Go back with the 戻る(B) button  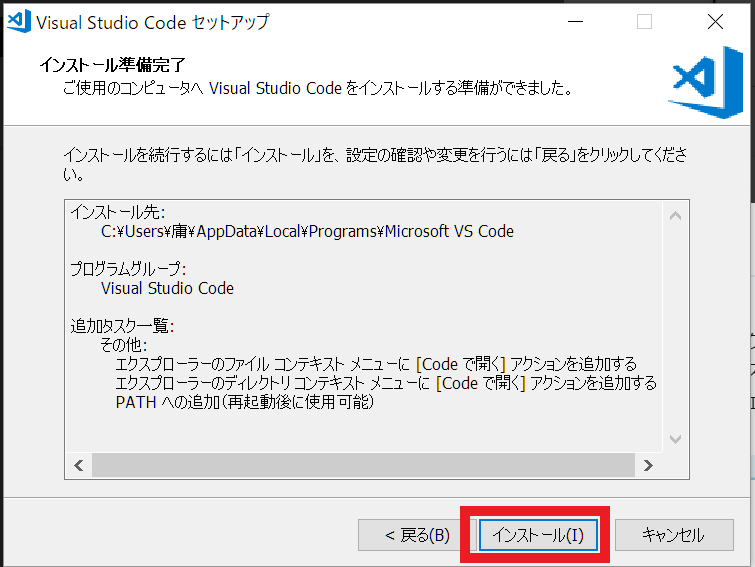coord(417,535)
